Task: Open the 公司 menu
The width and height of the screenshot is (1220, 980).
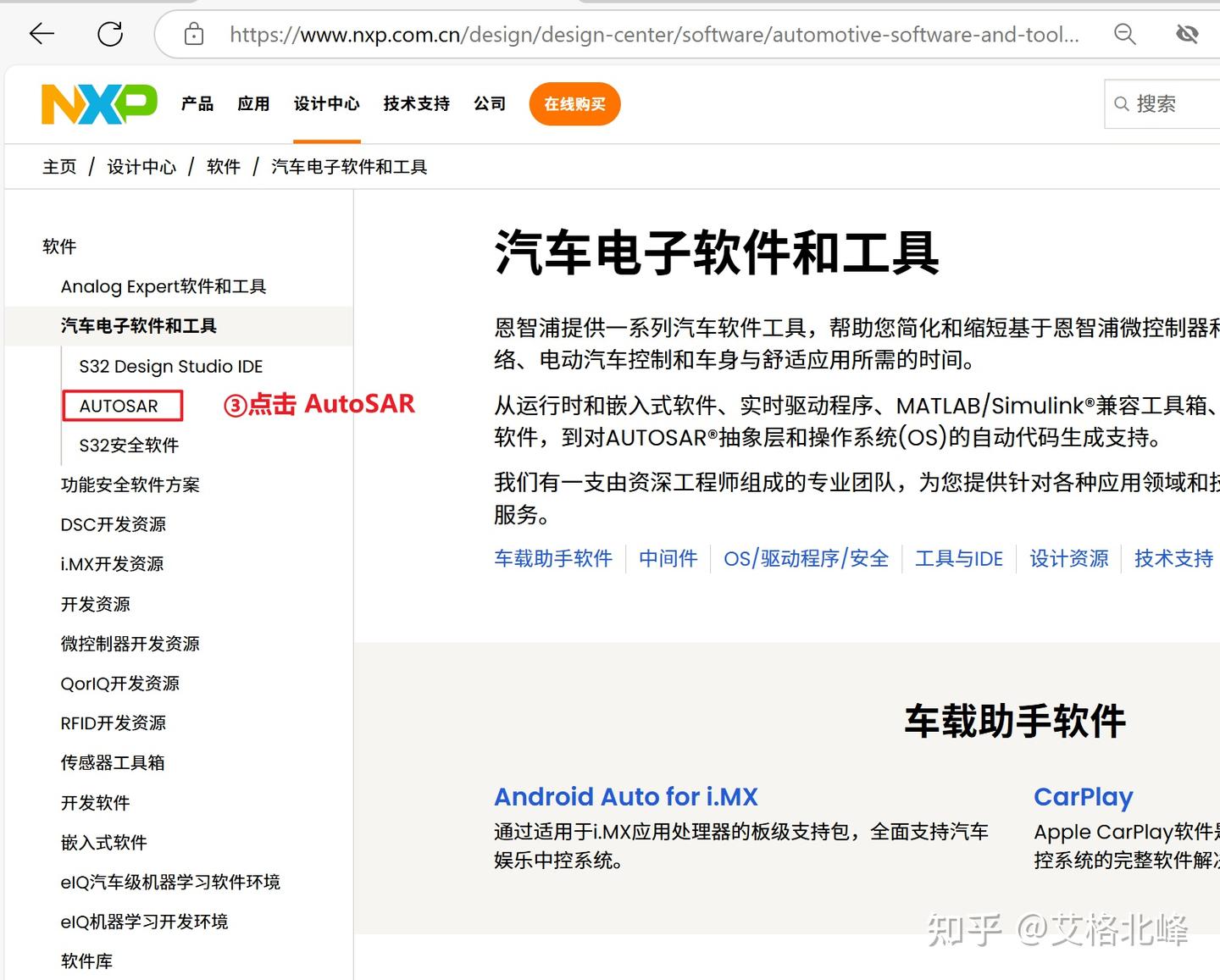Action: pyautogui.click(x=490, y=103)
